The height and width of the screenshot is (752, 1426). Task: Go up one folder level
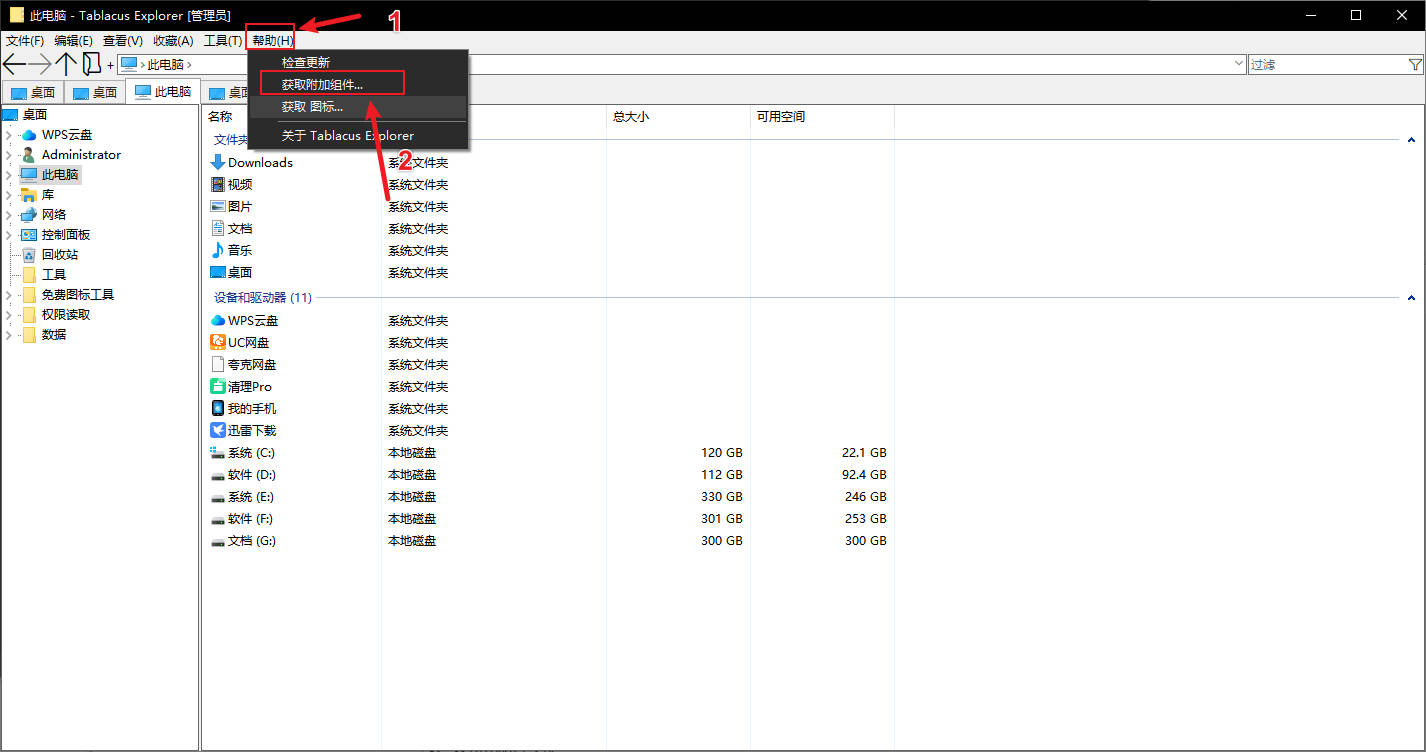pyautogui.click(x=66, y=64)
